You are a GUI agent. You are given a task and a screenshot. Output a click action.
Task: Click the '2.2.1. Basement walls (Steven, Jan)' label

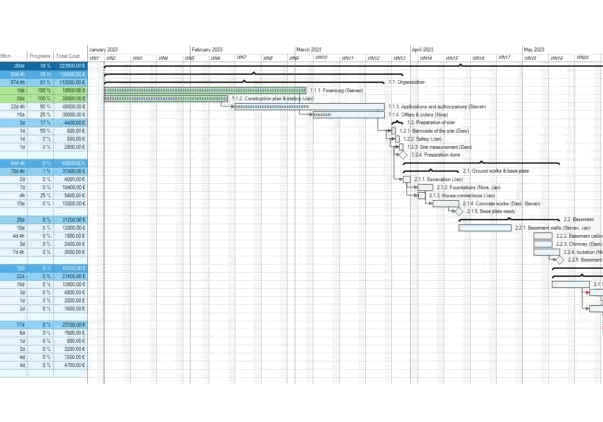click(553, 228)
